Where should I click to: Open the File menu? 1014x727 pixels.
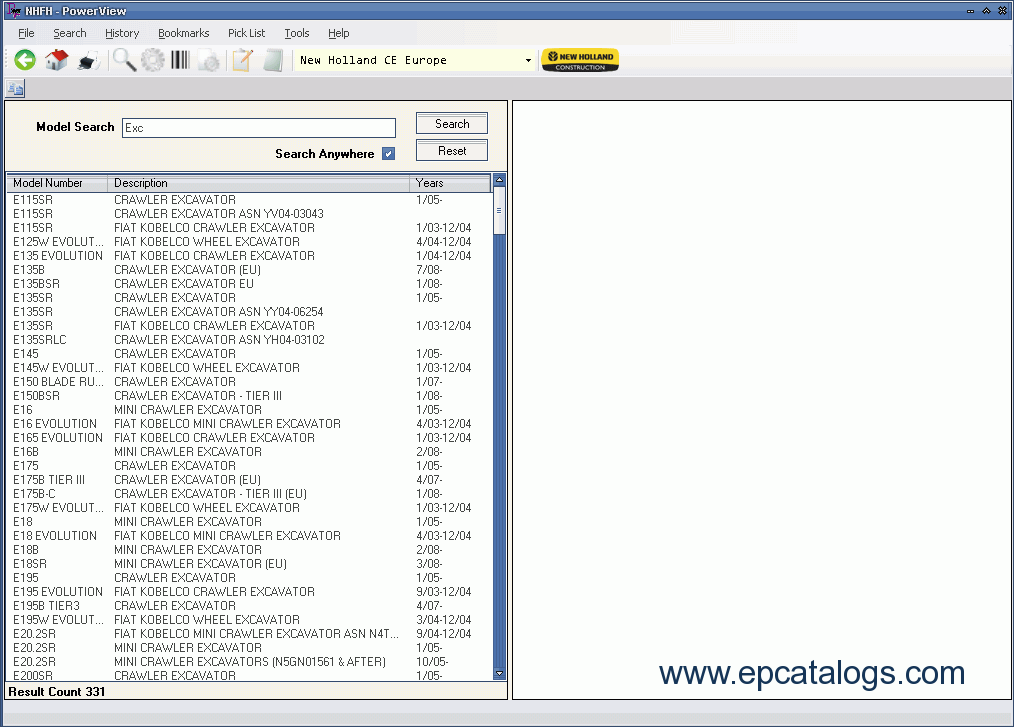26,33
